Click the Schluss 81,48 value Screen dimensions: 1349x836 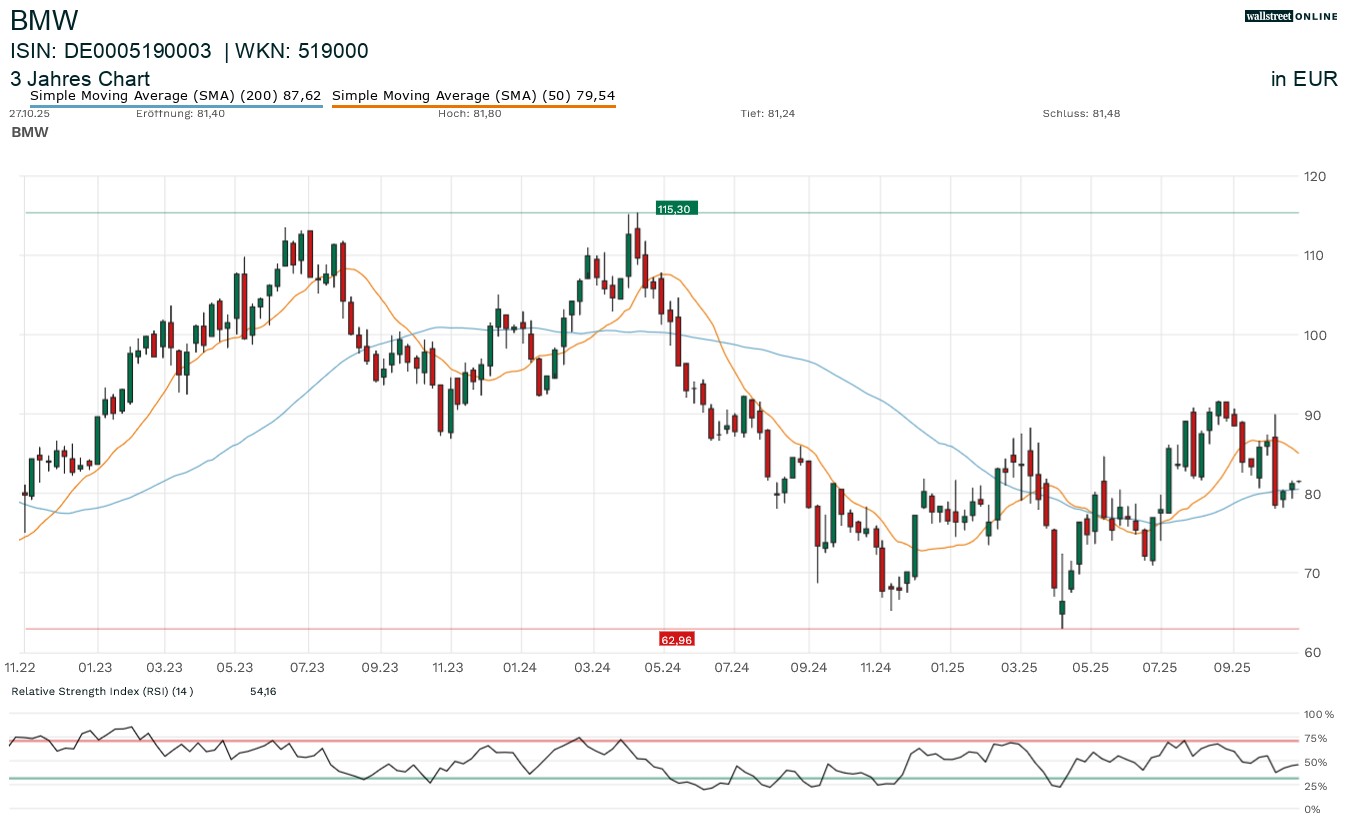point(1081,114)
